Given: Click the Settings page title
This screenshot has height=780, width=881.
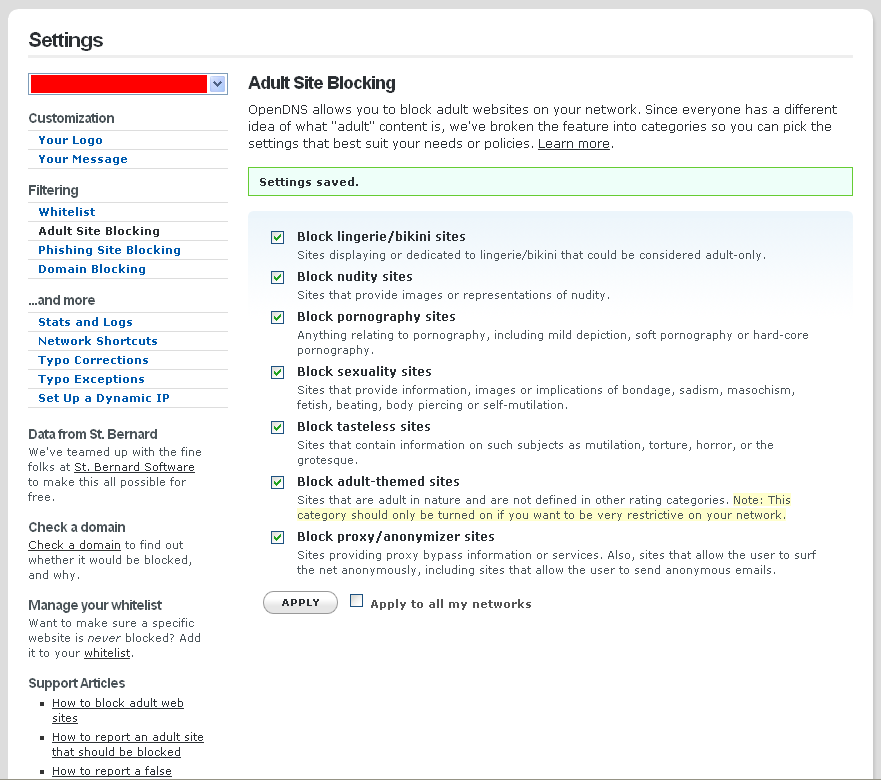Looking at the screenshot, I should pos(66,40).
